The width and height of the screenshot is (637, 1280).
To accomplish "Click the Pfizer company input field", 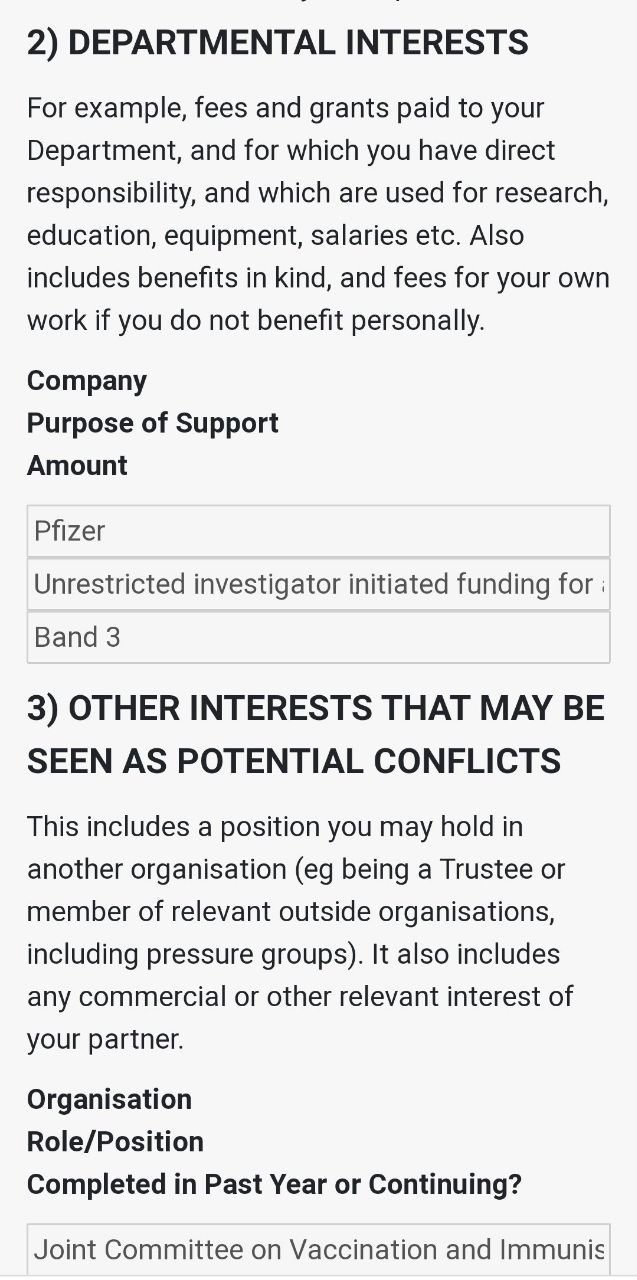I will [x=318, y=531].
